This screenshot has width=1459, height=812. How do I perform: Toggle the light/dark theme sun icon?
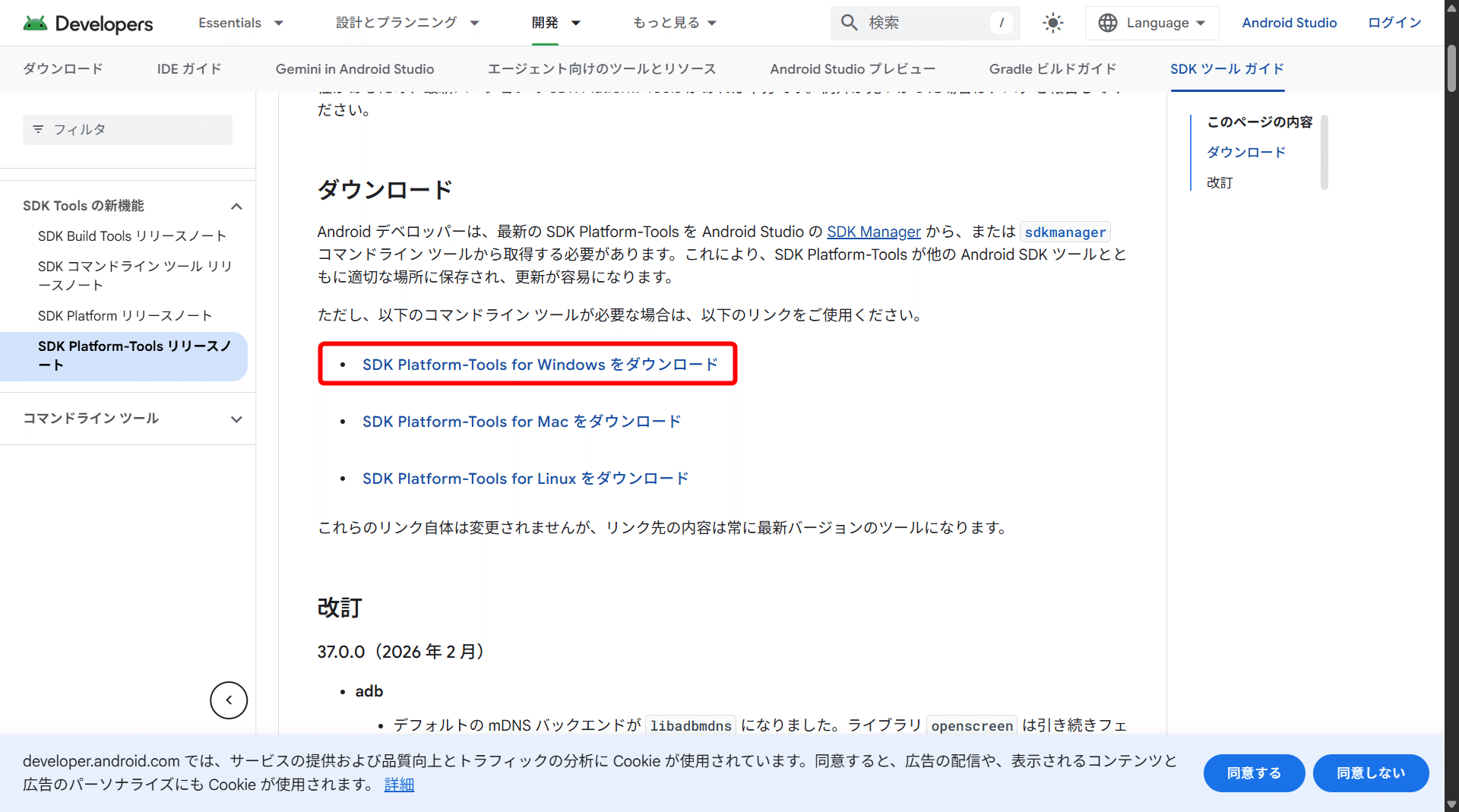tap(1052, 23)
